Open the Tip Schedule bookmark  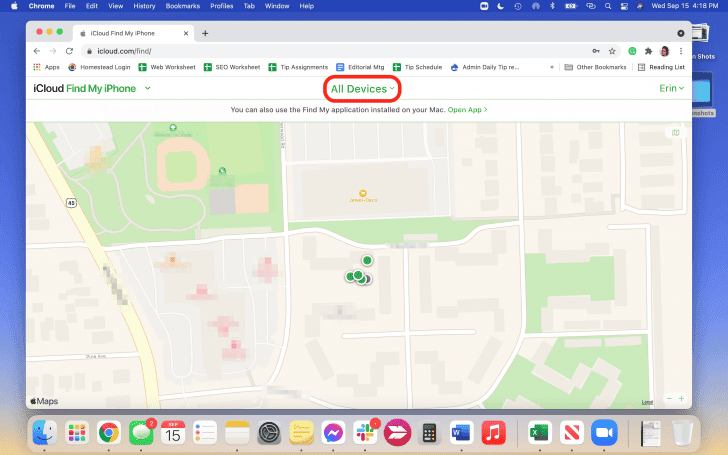point(418,68)
